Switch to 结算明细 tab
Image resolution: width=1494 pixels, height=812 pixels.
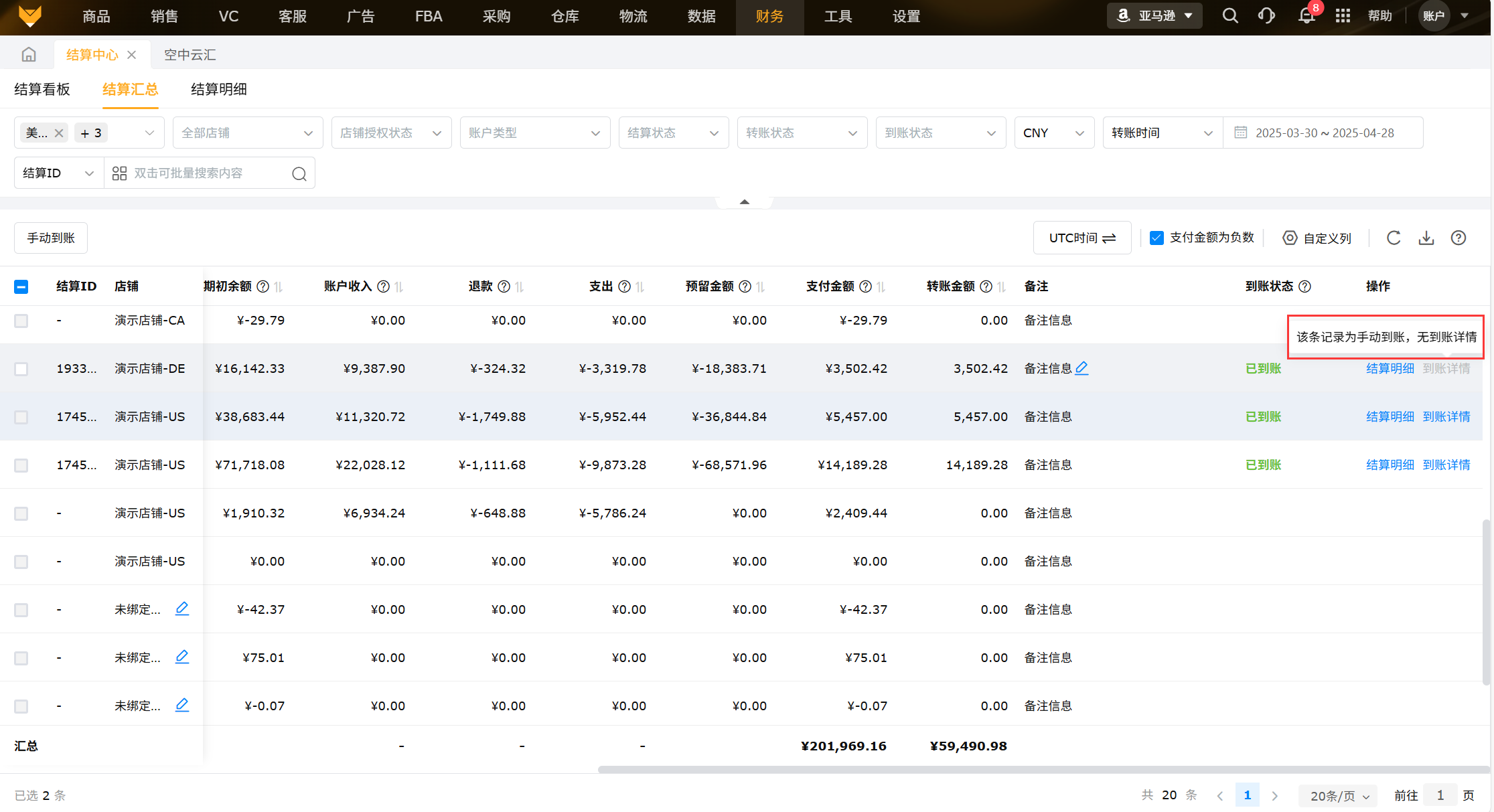tap(218, 89)
